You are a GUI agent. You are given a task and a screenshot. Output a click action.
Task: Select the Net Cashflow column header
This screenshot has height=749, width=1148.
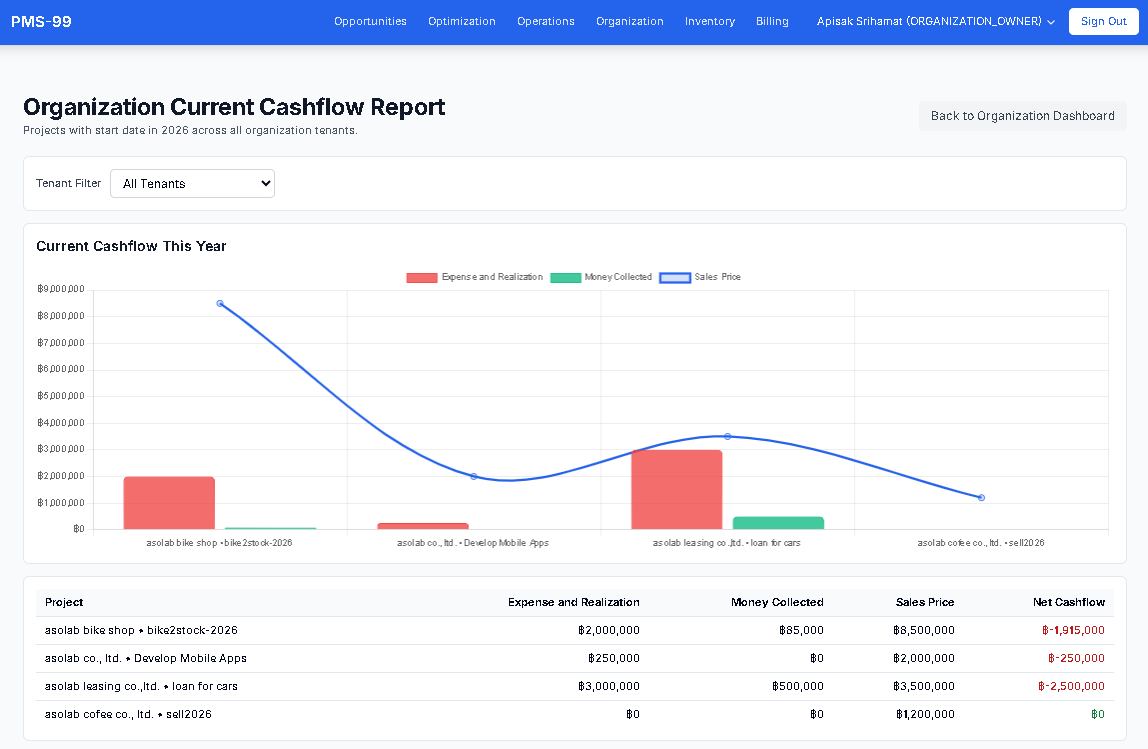[x=1069, y=602]
